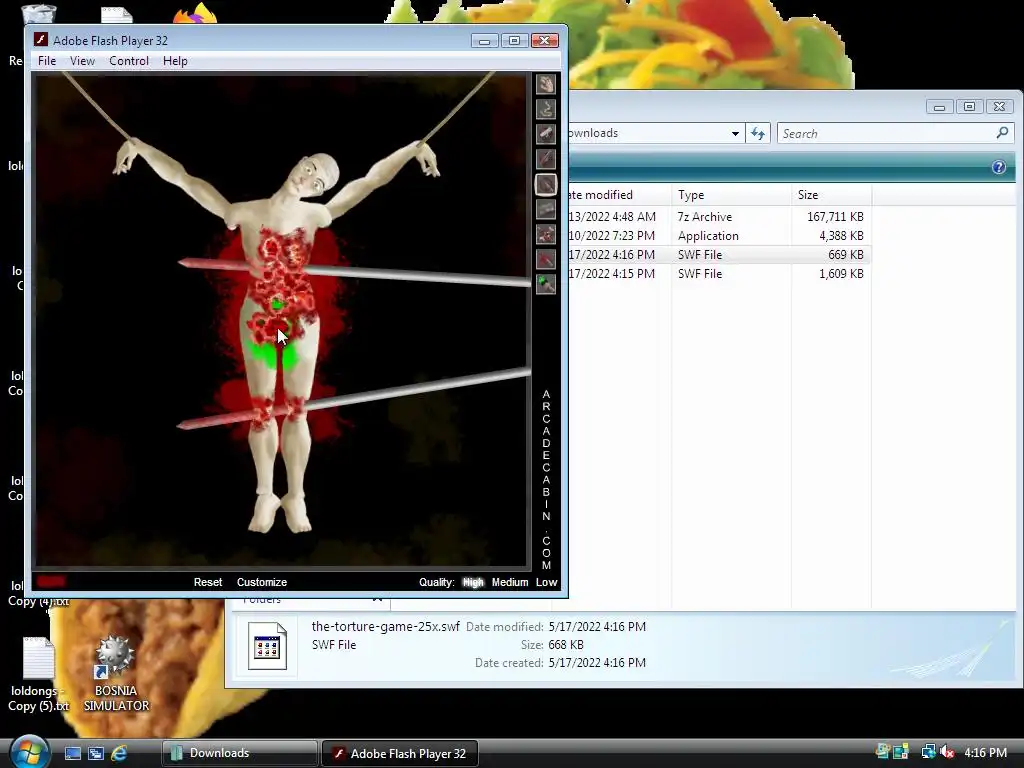Click the Flash Player logo in title bar
Image resolution: width=1024 pixels, height=768 pixels.
click(x=41, y=40)
